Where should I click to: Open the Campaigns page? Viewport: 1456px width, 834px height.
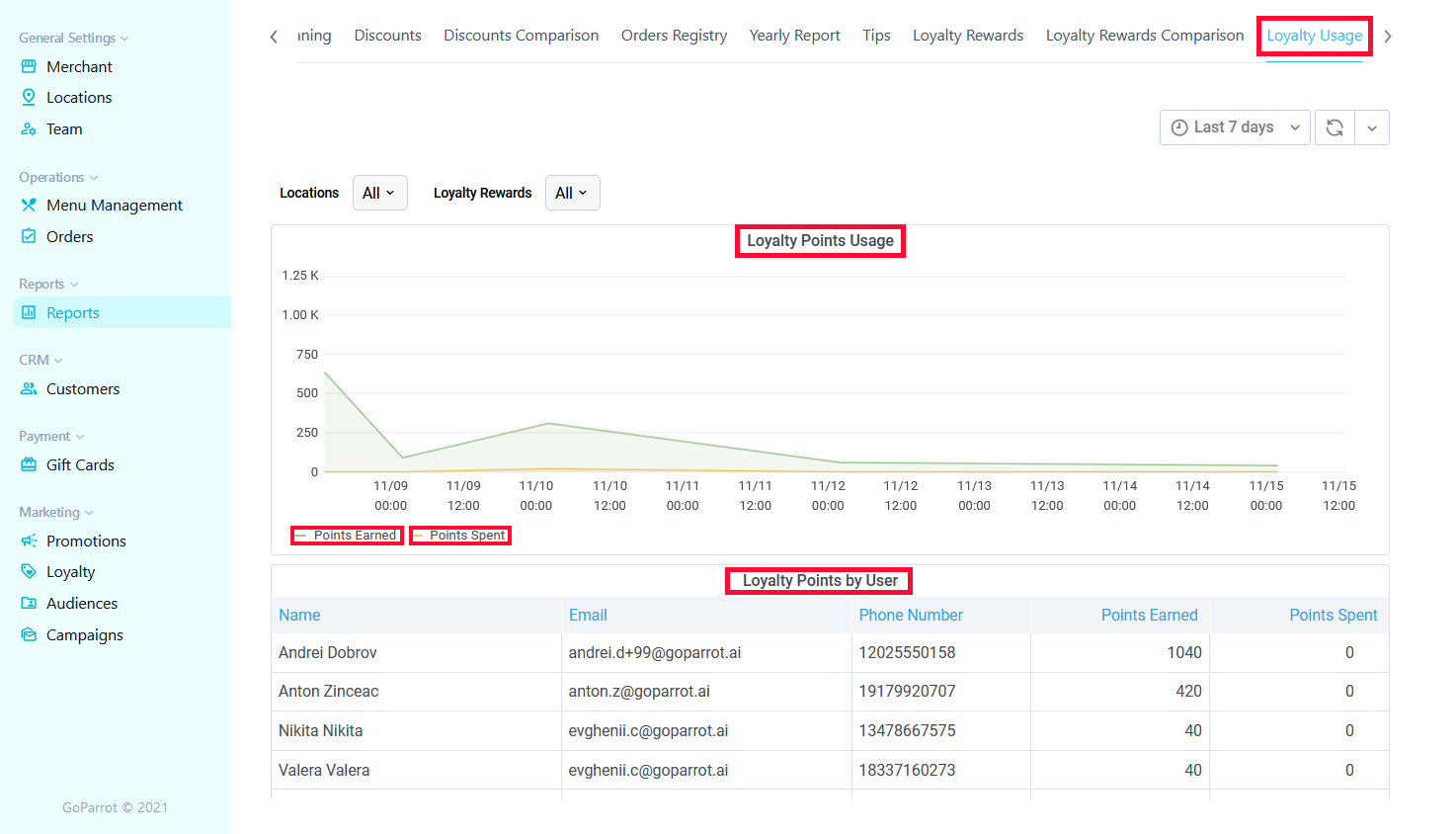click(x=85, y=634)
